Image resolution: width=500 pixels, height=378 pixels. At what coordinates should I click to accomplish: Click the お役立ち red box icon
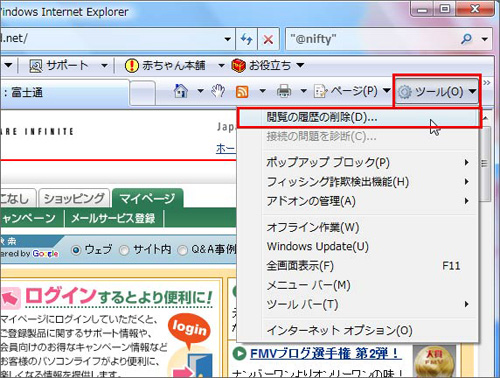pos(238,65)
